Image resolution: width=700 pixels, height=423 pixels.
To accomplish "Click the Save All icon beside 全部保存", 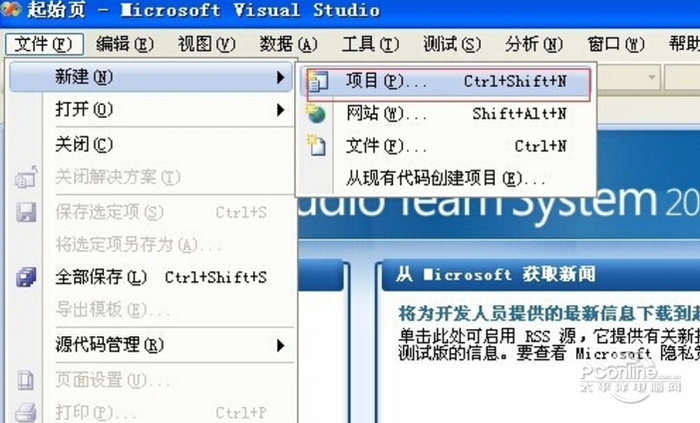I will tap(26, 277).
